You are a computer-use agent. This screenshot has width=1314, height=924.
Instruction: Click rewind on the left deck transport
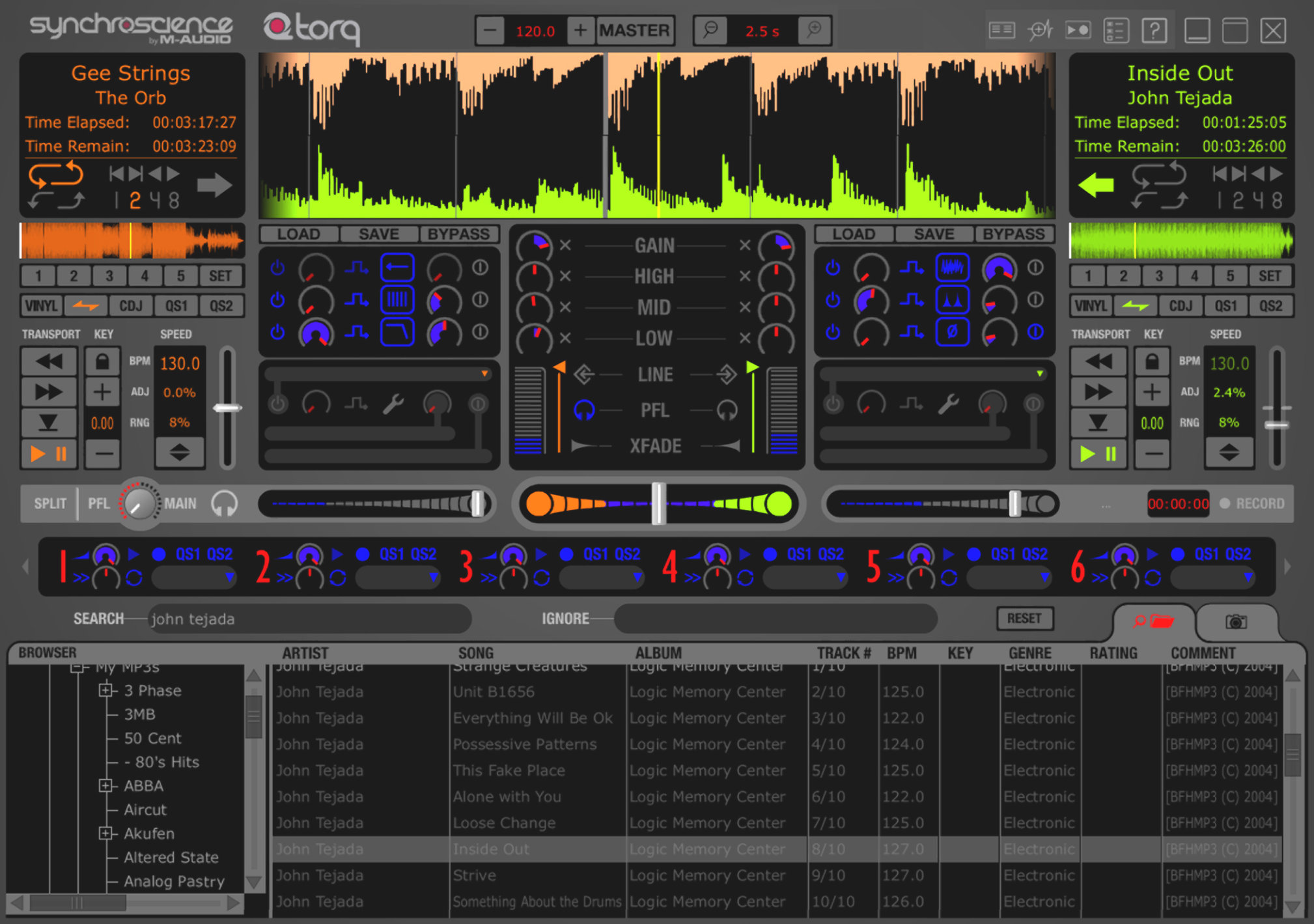coord(49,361)
